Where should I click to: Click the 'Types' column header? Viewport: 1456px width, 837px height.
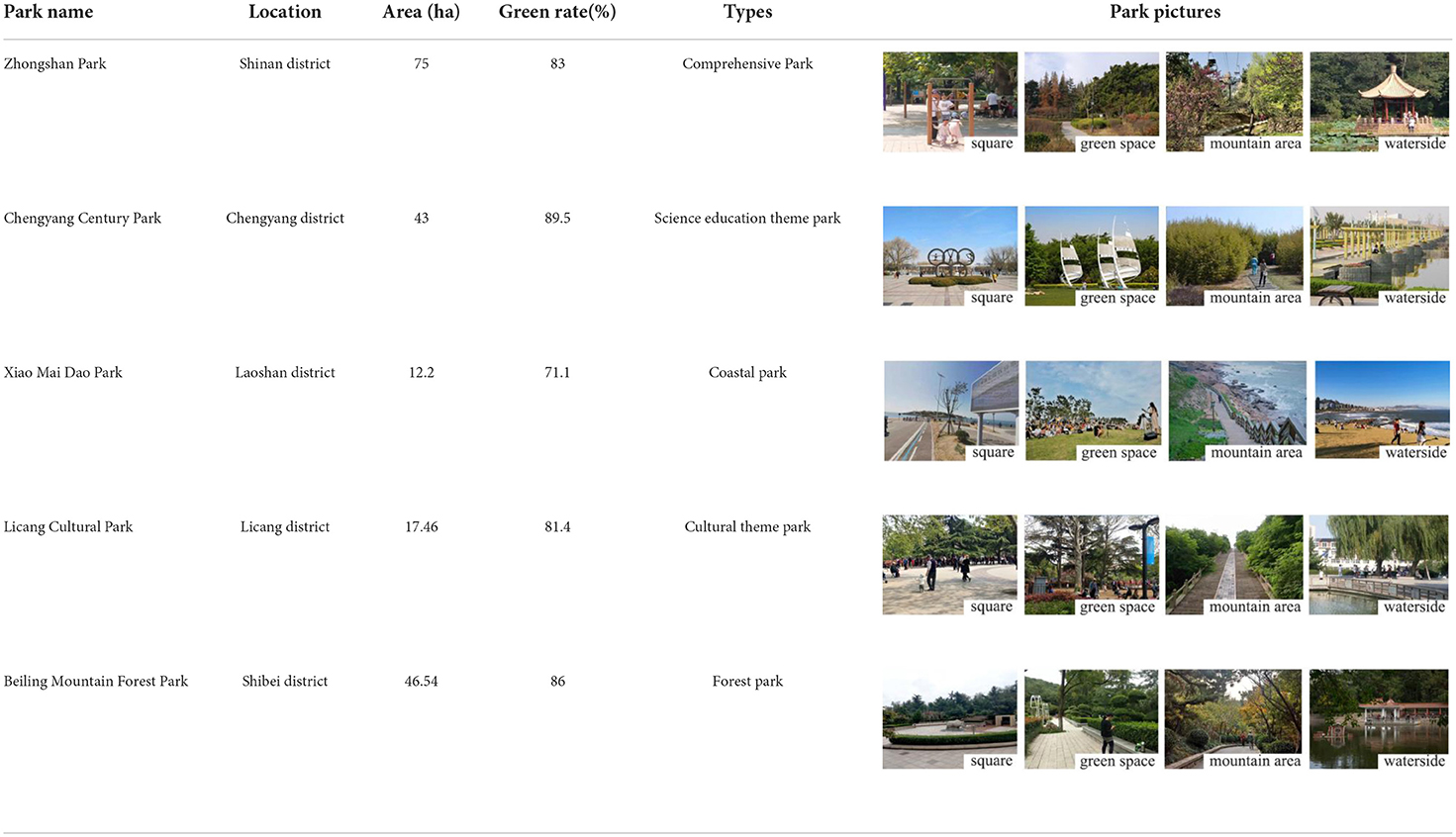747,12
